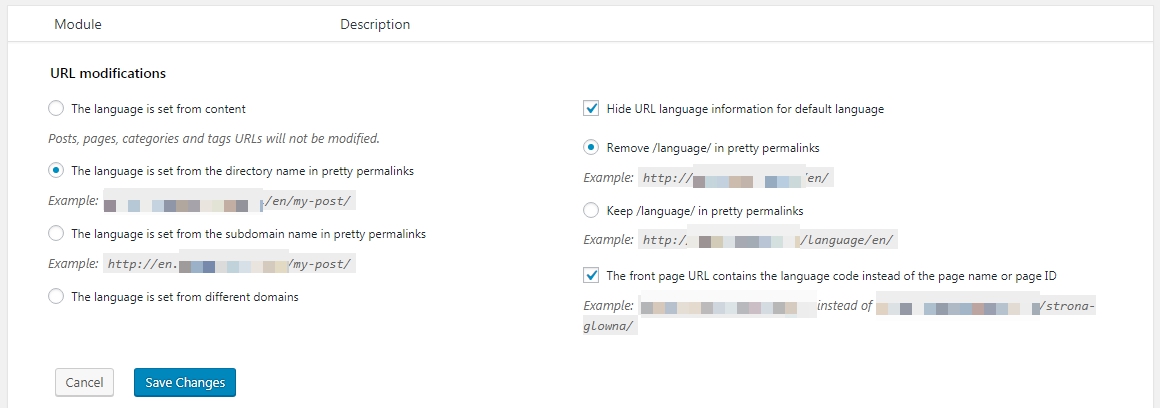This screenshot has height=408, width=1160.
Task: Choose "Keep /language/ in pretty permalinks"
Action: pyautogui.click(x=591, y=211)
